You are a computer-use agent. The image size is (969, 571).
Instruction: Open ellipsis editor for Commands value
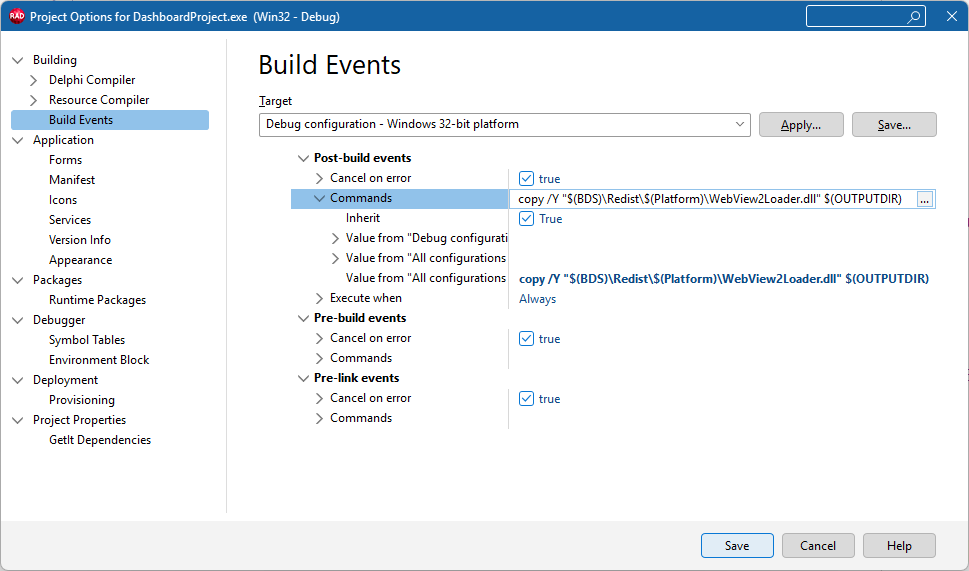coord(925,200)
